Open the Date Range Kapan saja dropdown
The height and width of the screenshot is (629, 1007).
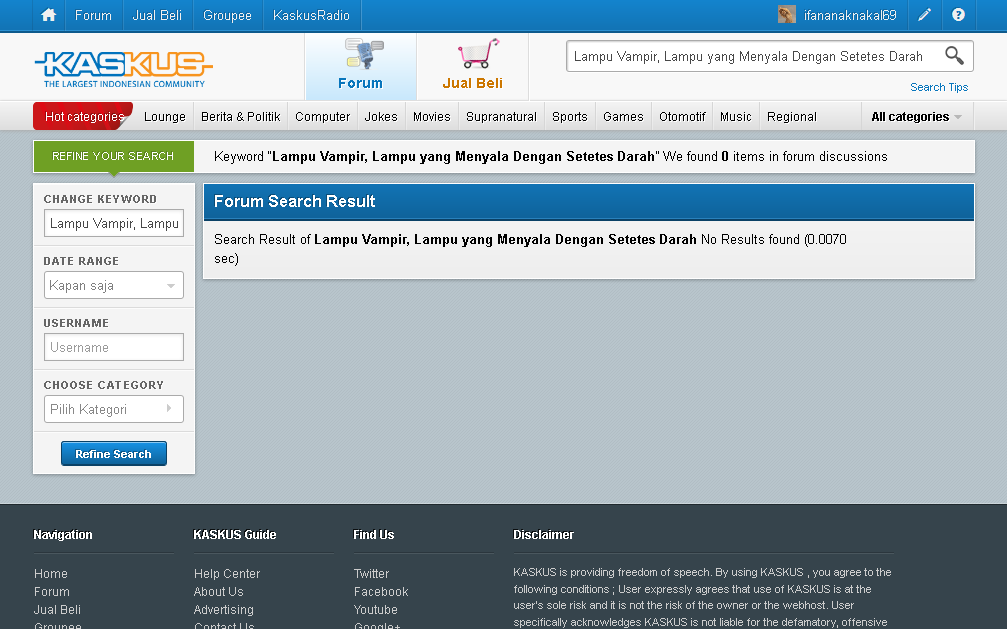114,285
